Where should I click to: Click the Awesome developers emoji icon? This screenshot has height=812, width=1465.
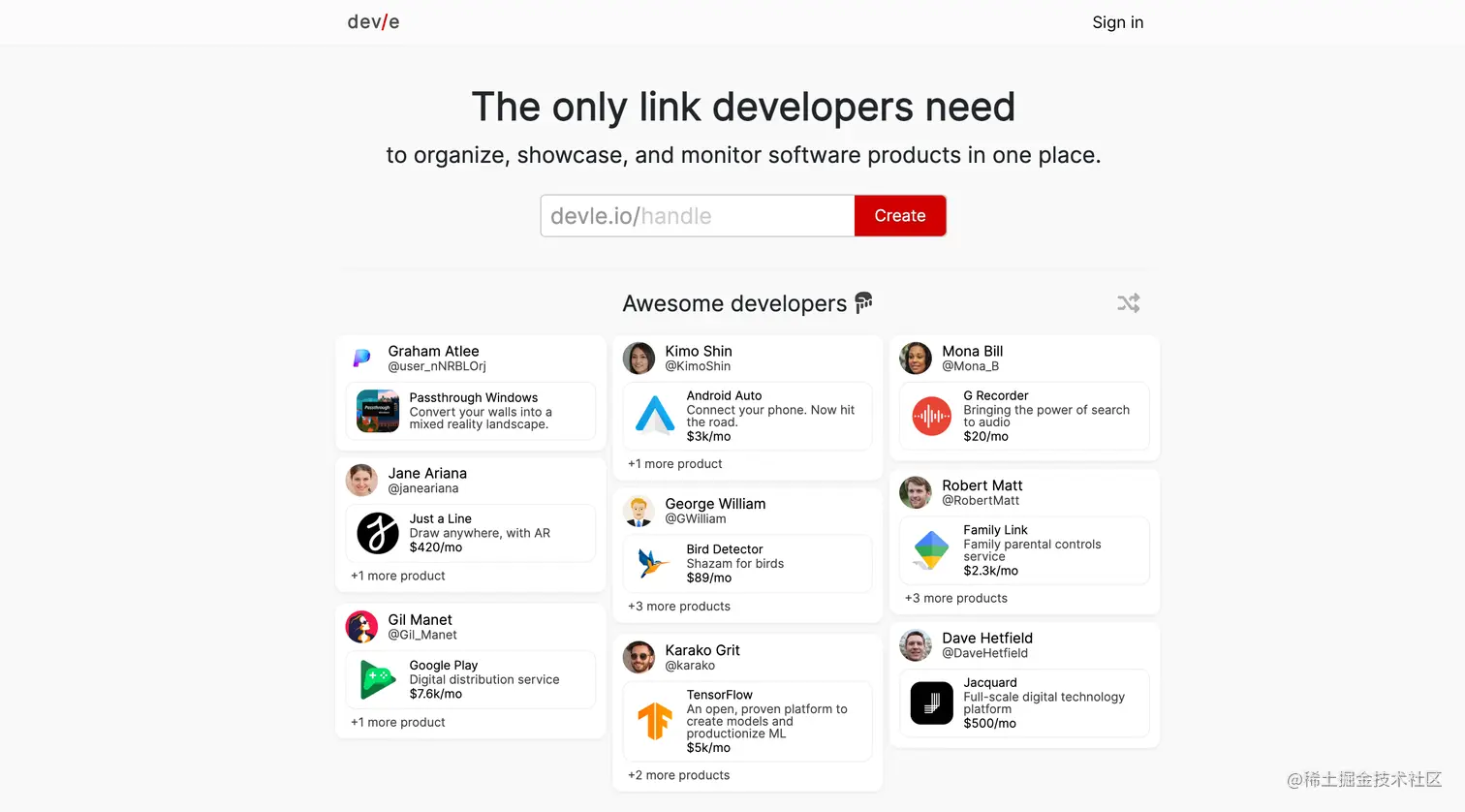tap(863, 303)
